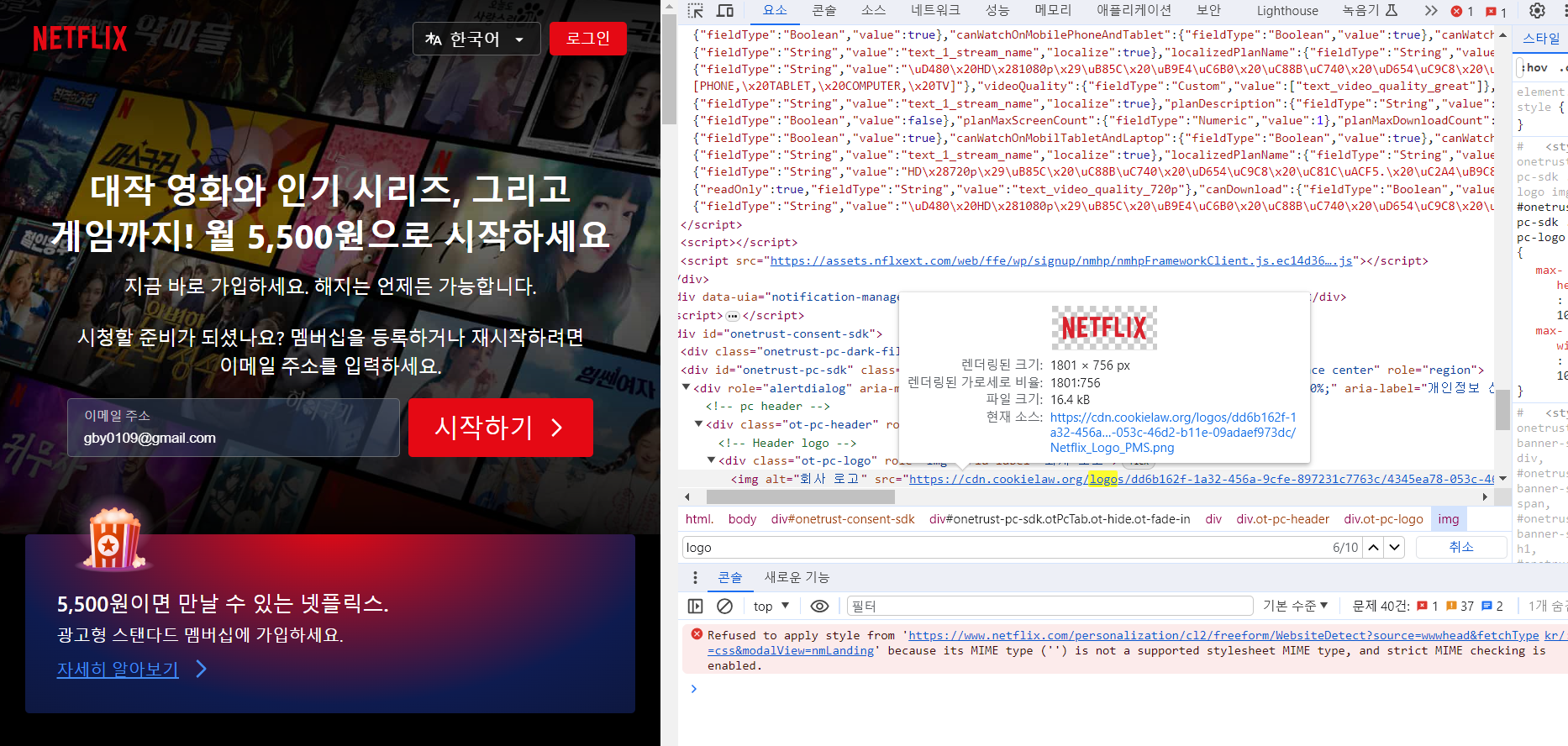Select the div.ot-pc-logo breadcrumb

[x=1383, y=519]
